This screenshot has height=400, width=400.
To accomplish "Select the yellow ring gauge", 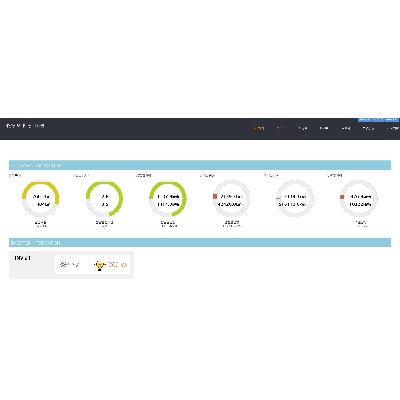I will [41, 199].
